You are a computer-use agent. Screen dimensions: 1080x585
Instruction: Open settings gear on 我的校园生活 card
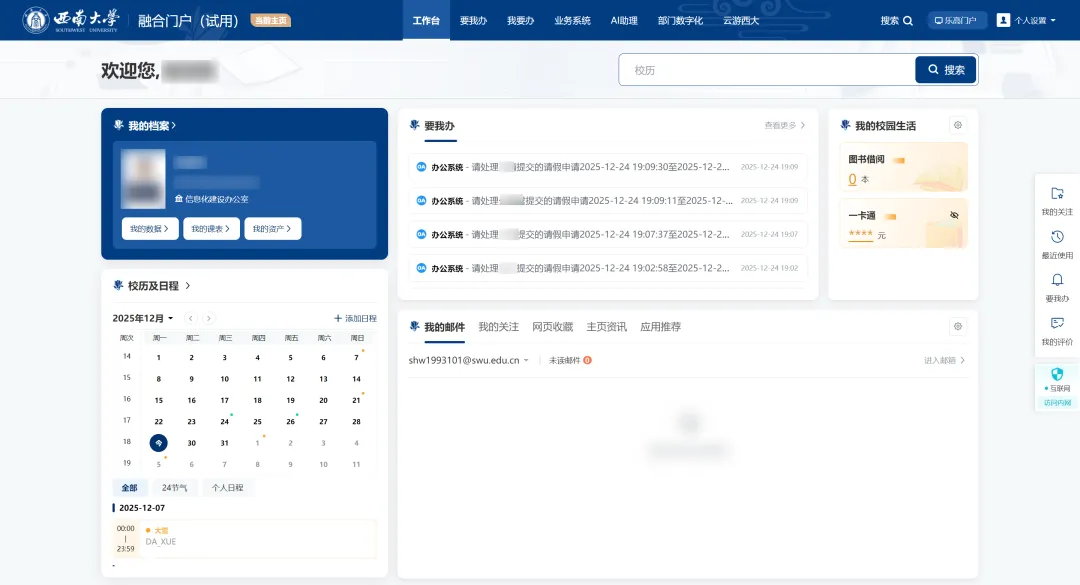958,125
